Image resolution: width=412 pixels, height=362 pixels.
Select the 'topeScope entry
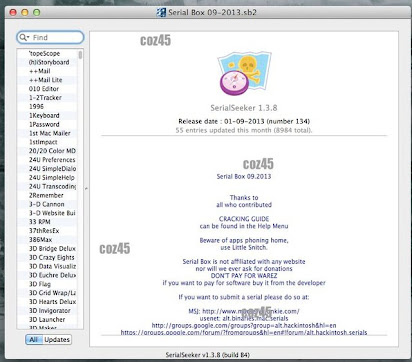(x=47, y=53)
